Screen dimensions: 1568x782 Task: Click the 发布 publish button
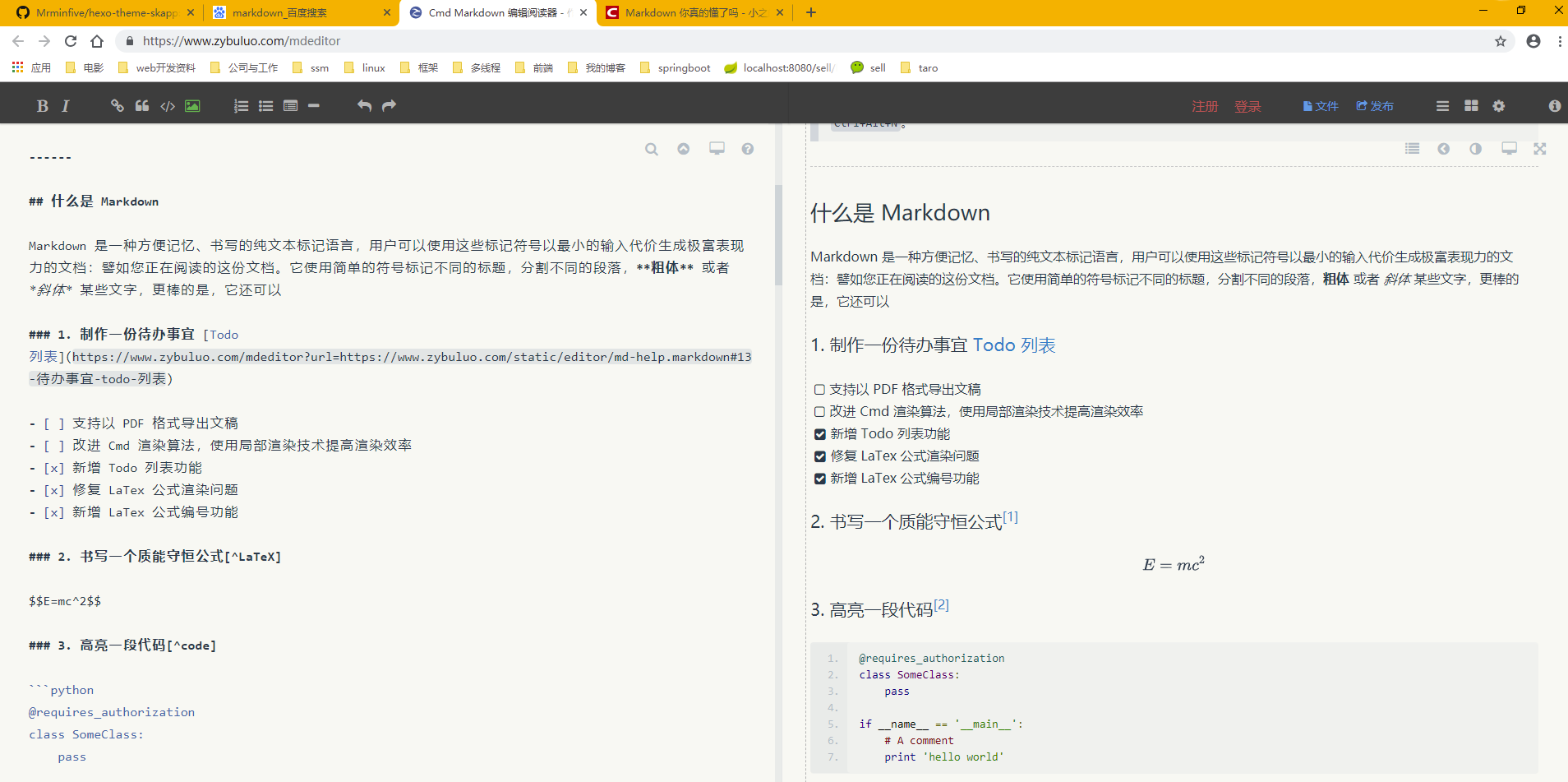[1375, 106]
